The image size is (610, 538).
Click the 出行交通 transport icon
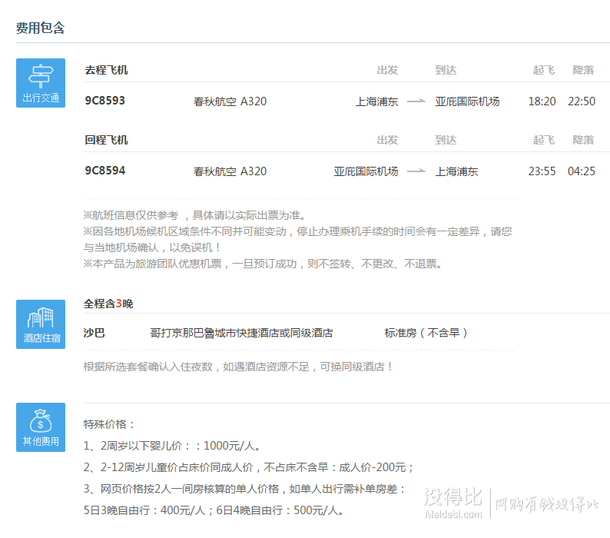point(40,83)
